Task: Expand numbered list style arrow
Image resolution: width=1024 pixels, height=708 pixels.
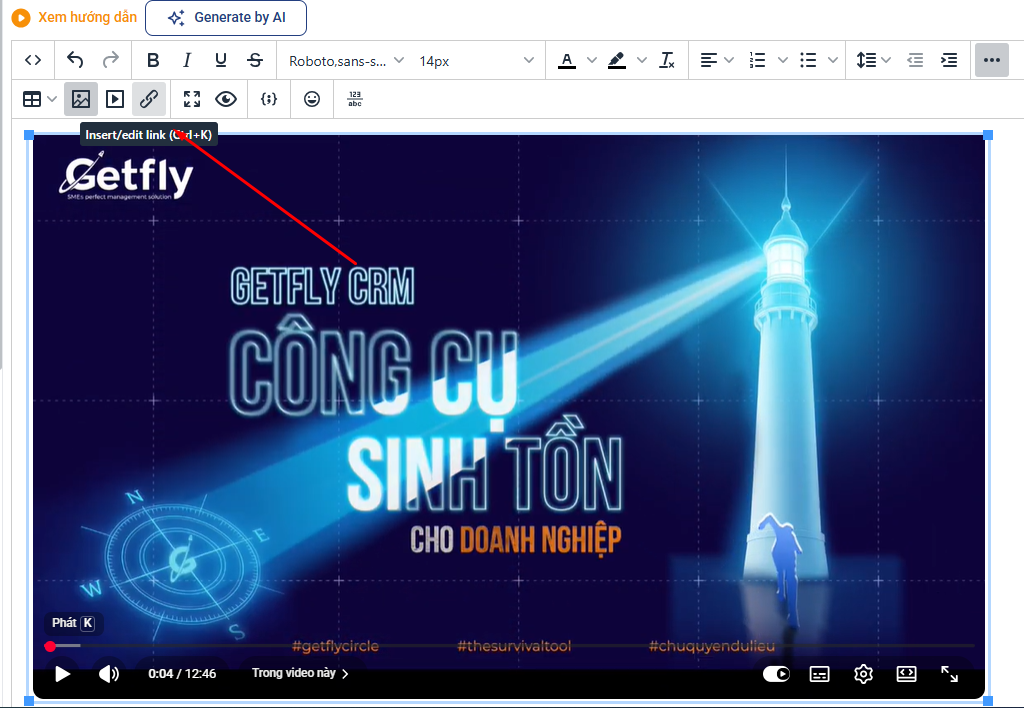Action: (782, 60)
